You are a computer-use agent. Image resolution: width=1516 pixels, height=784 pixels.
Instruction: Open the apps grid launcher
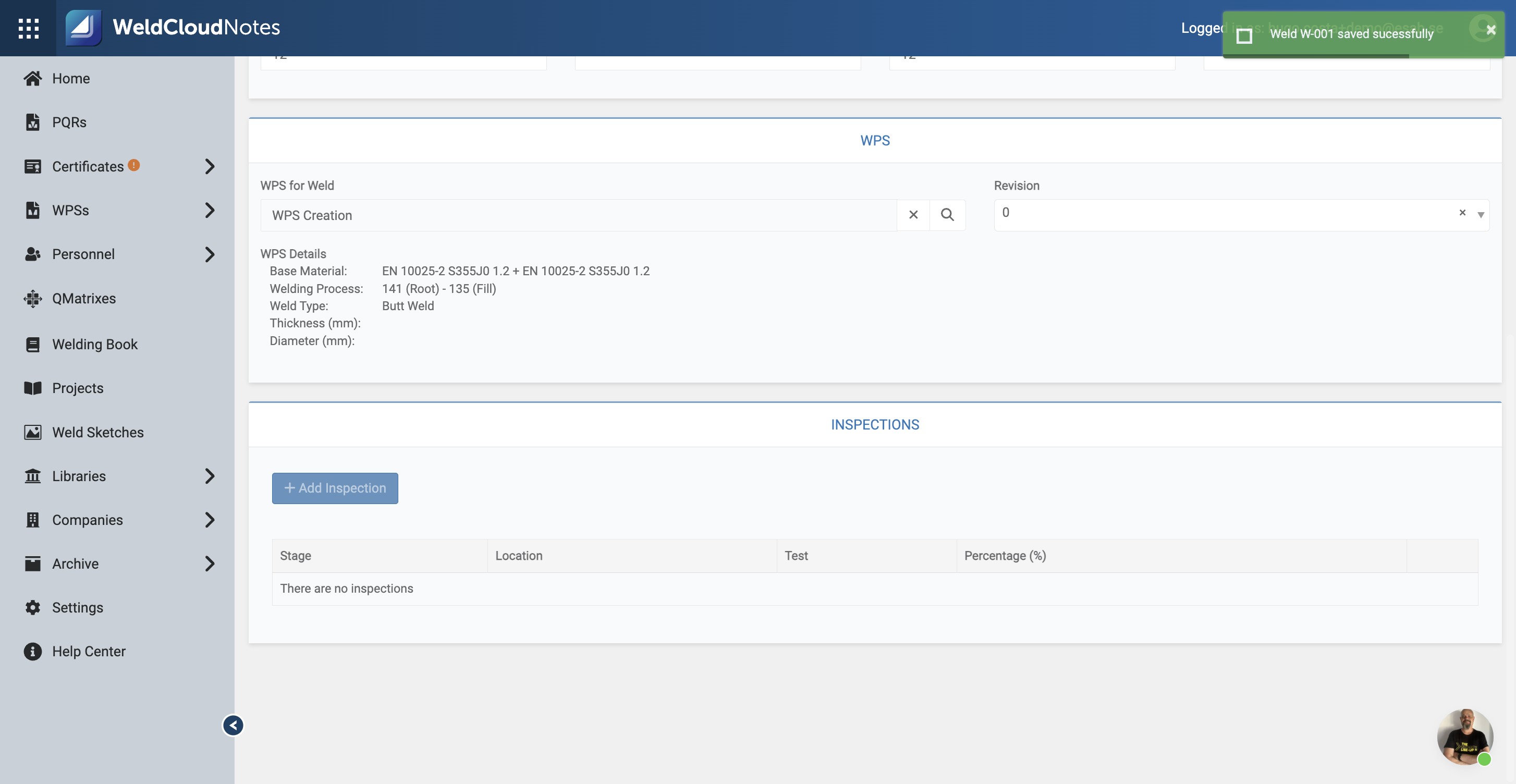coord(28,28)
